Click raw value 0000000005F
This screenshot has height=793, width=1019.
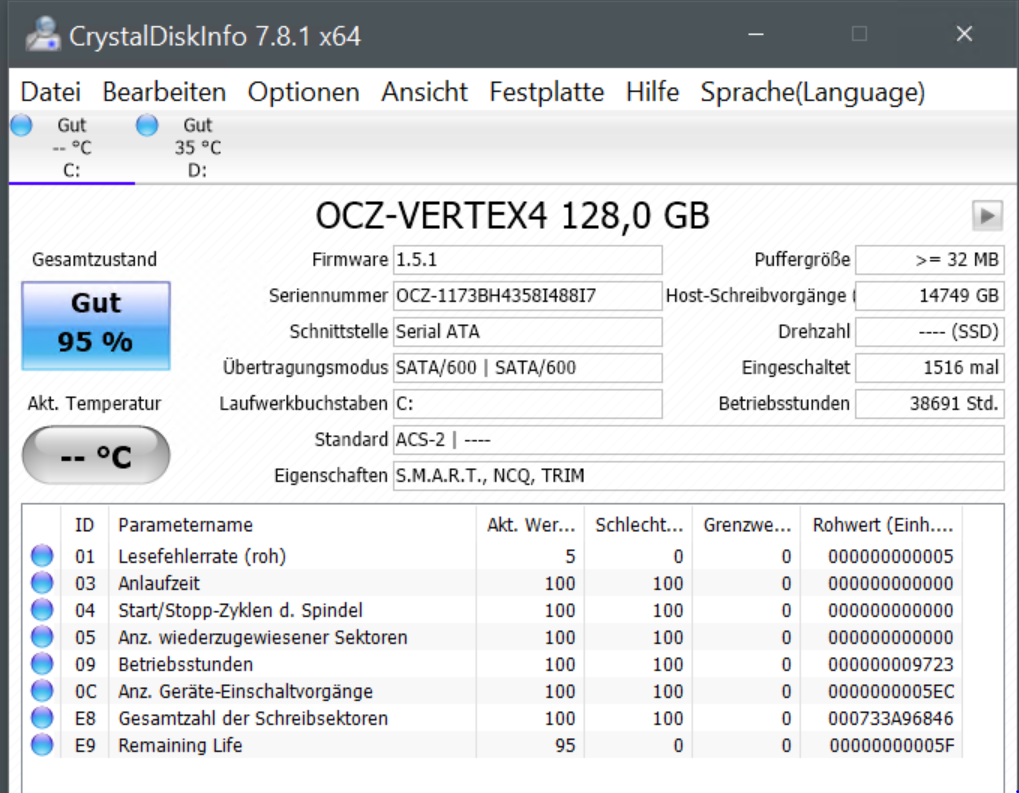(x=891, y=746)
